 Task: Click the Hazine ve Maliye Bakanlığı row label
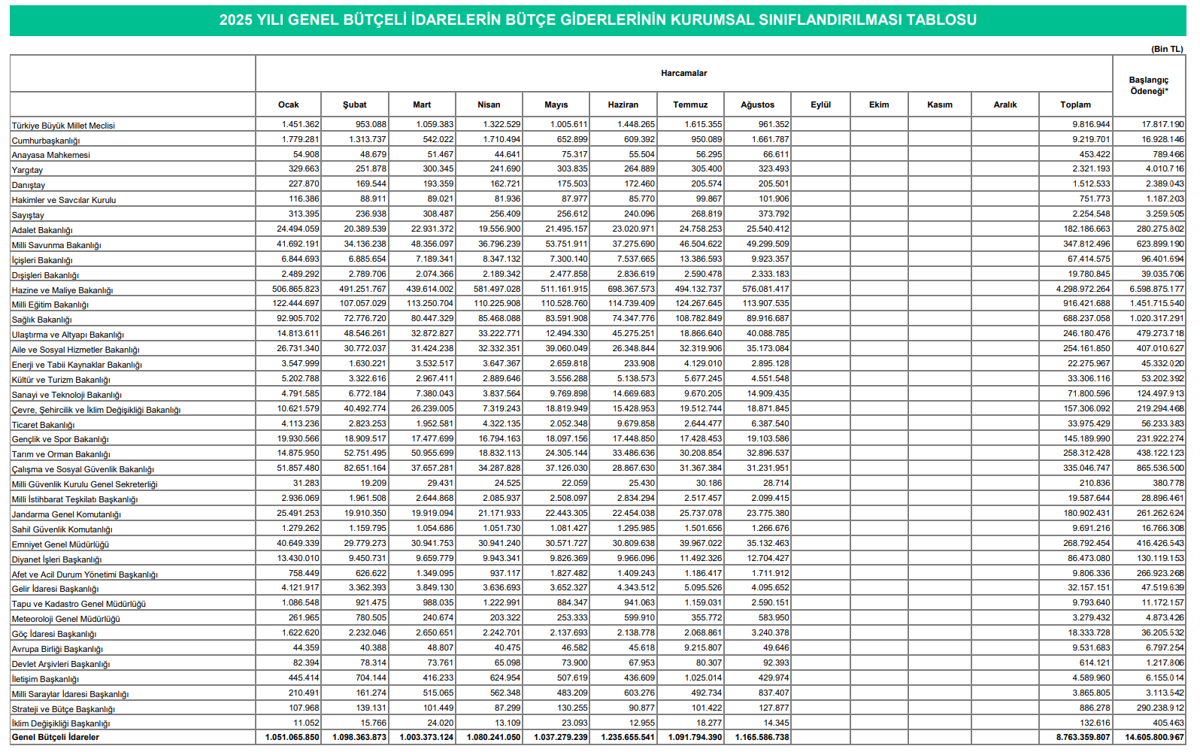click(62, 290)
